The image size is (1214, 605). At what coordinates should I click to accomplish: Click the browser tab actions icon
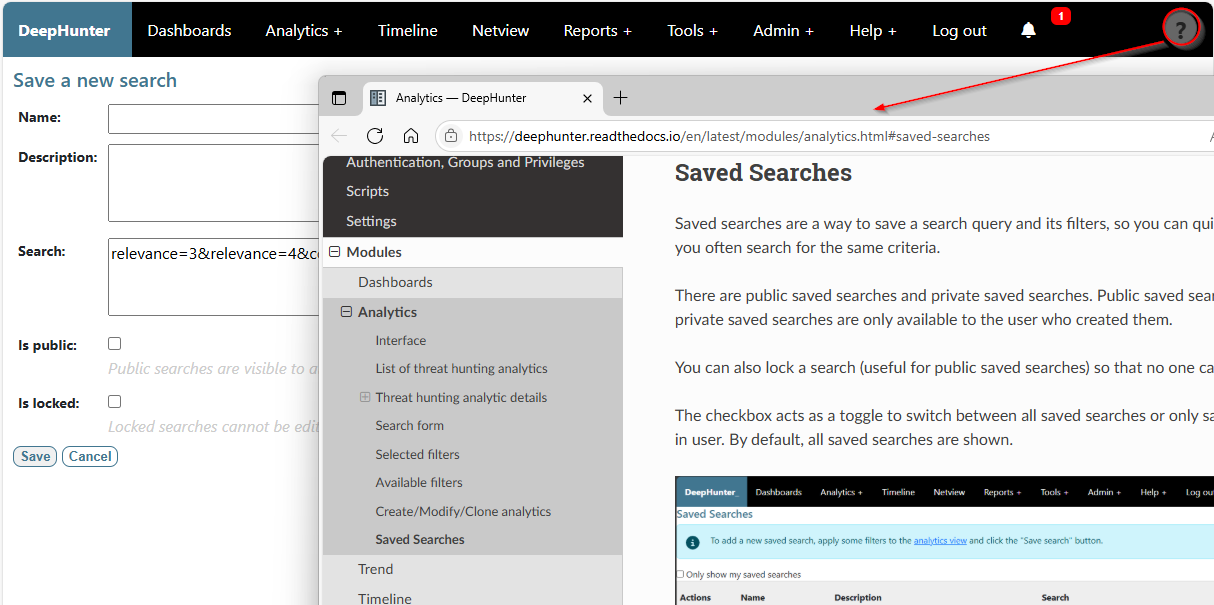(339, 98)
